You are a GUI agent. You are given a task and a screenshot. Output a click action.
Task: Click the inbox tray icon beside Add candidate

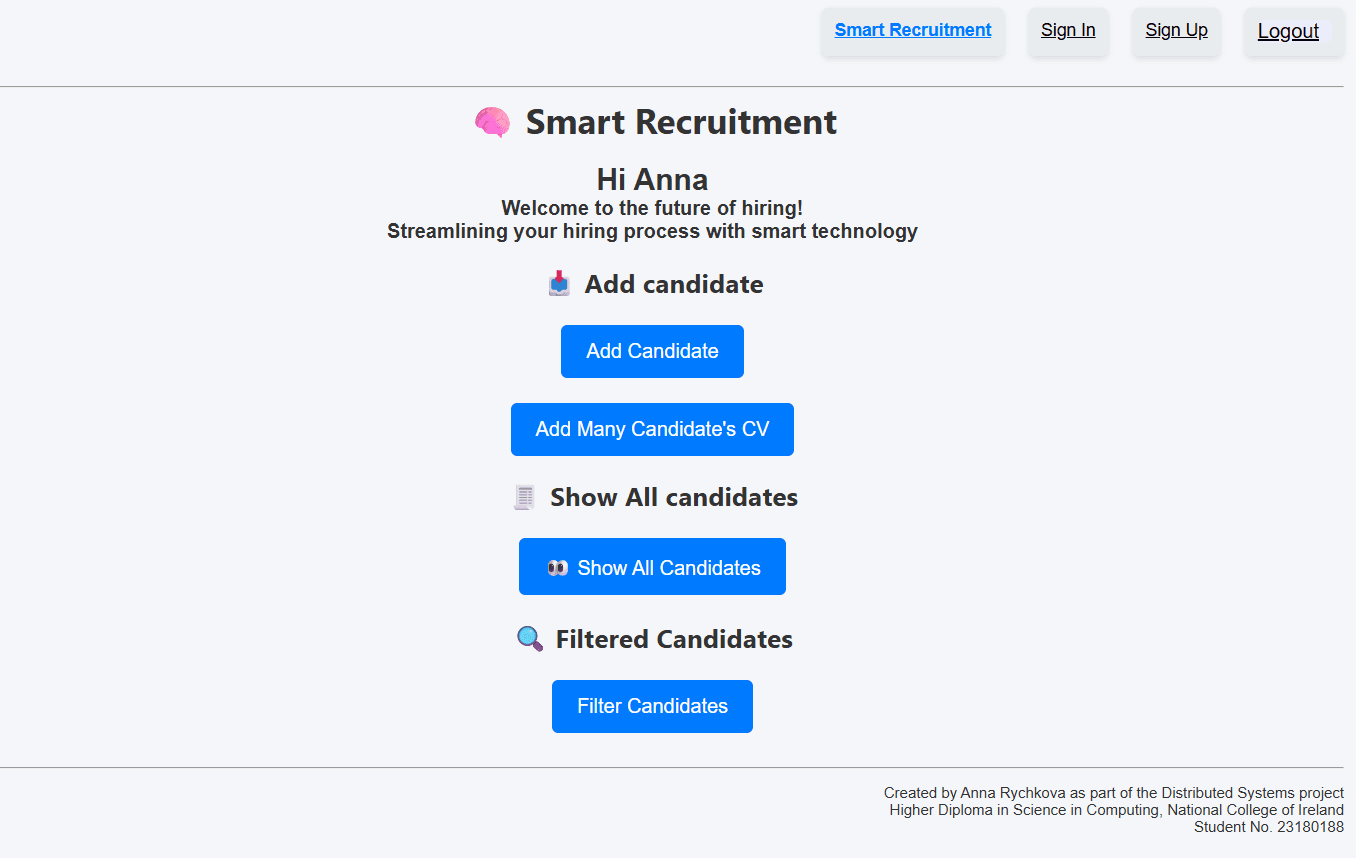pos(559,284)
